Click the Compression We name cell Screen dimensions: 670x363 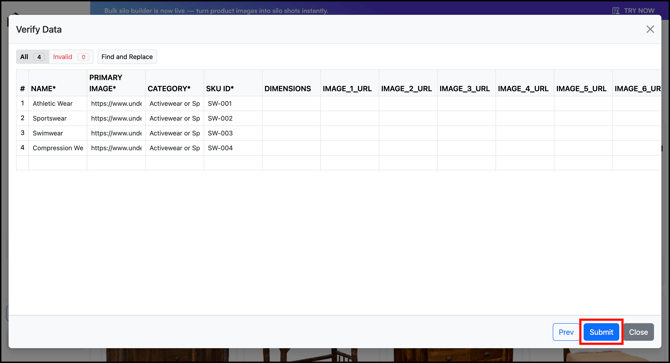(58, 148)
